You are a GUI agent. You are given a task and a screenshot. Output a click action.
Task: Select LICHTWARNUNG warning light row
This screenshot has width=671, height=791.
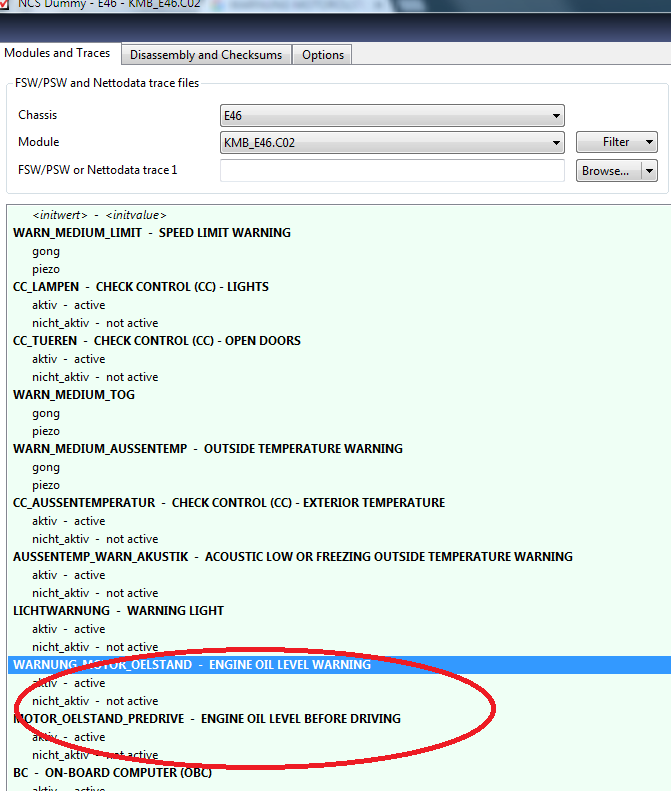point(118,611)
